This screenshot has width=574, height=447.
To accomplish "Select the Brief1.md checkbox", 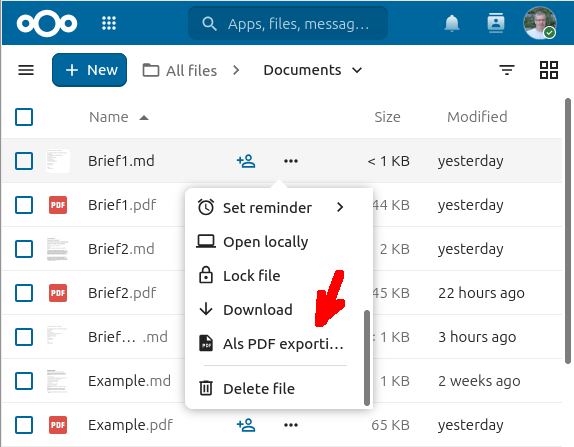I will (24, 161).
